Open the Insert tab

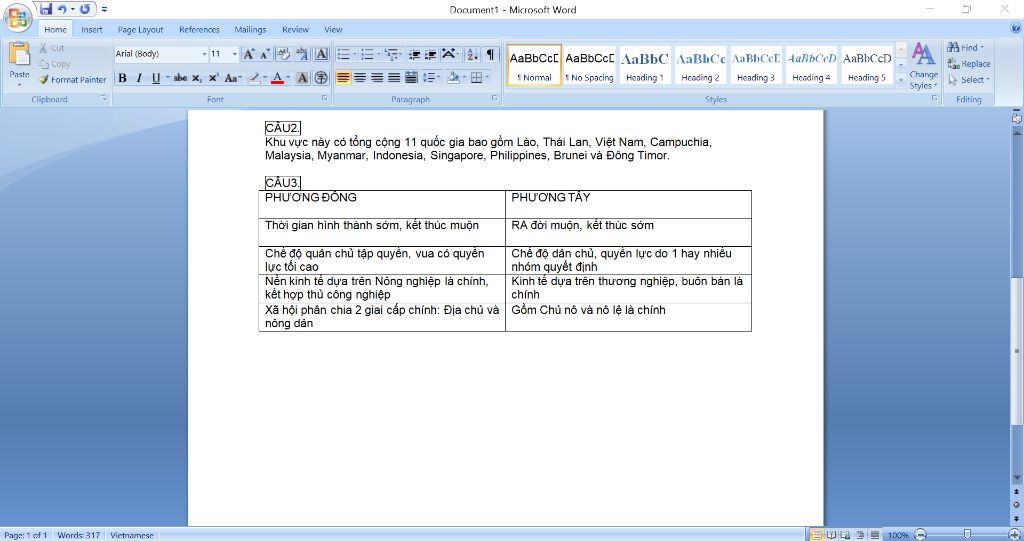91,29
